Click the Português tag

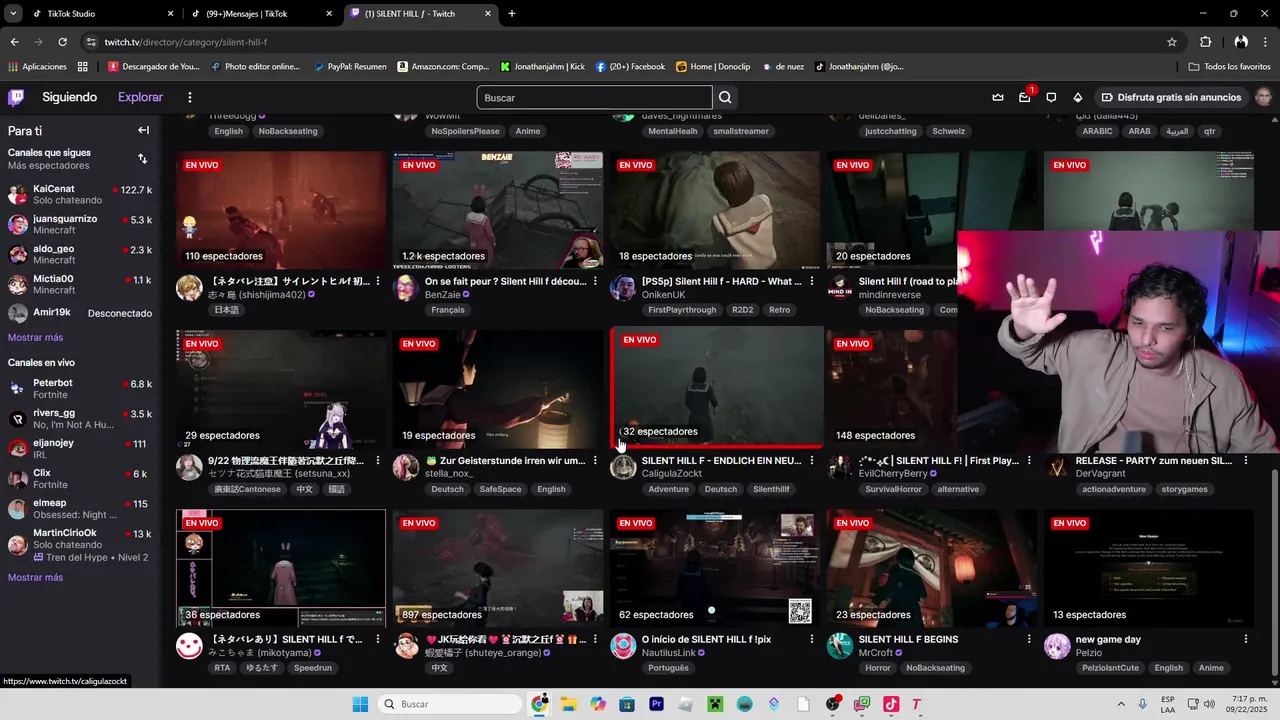coord(668,668)
